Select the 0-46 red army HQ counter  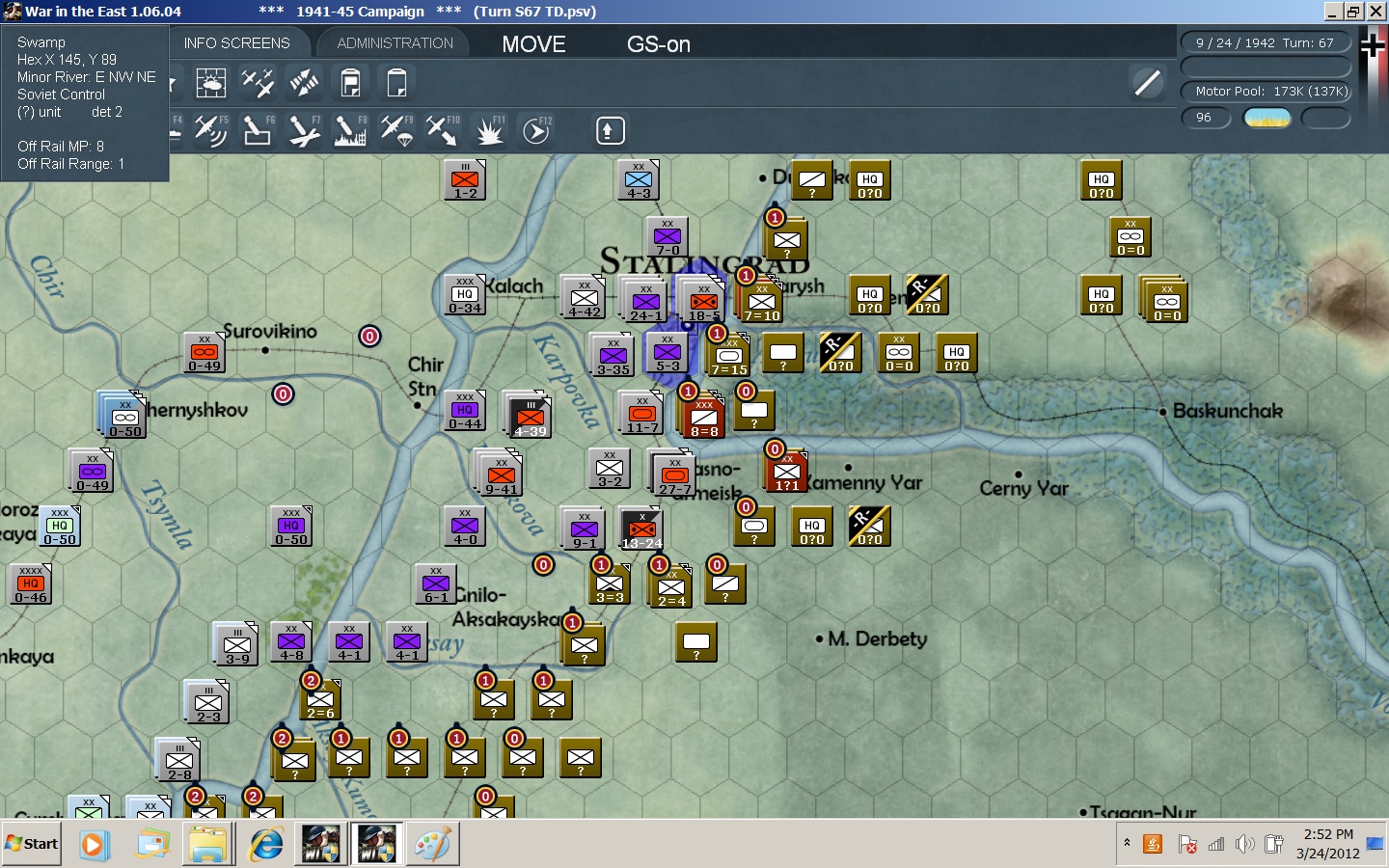31,585
